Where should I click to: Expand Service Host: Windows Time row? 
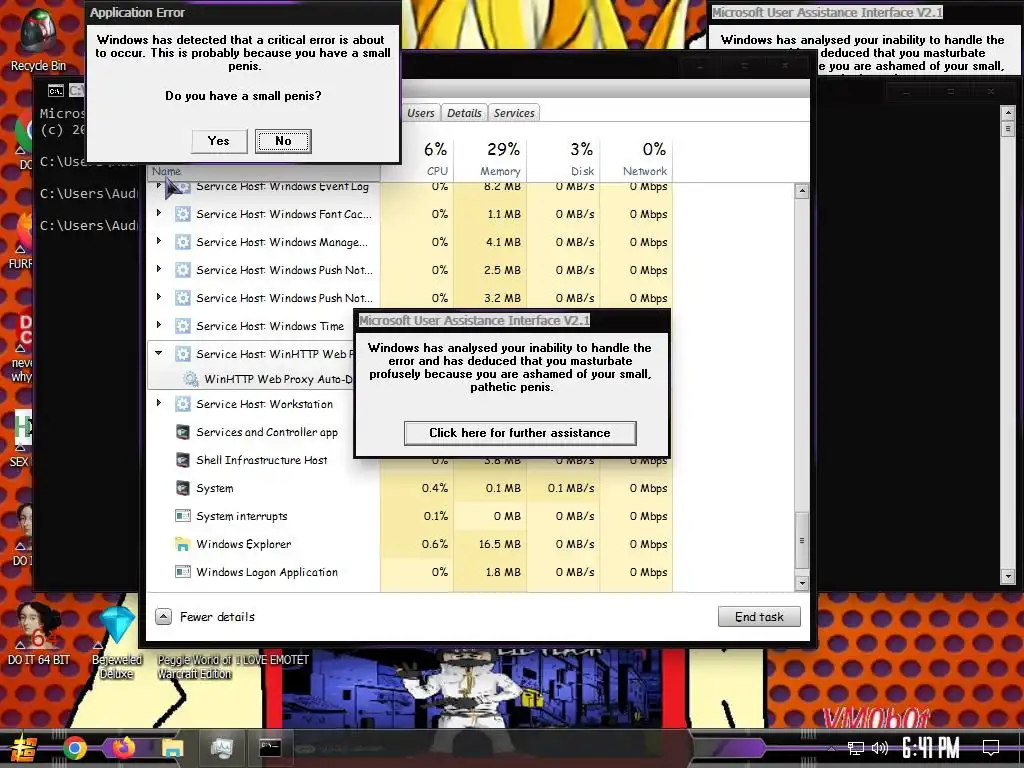click(x=159, y=325)
